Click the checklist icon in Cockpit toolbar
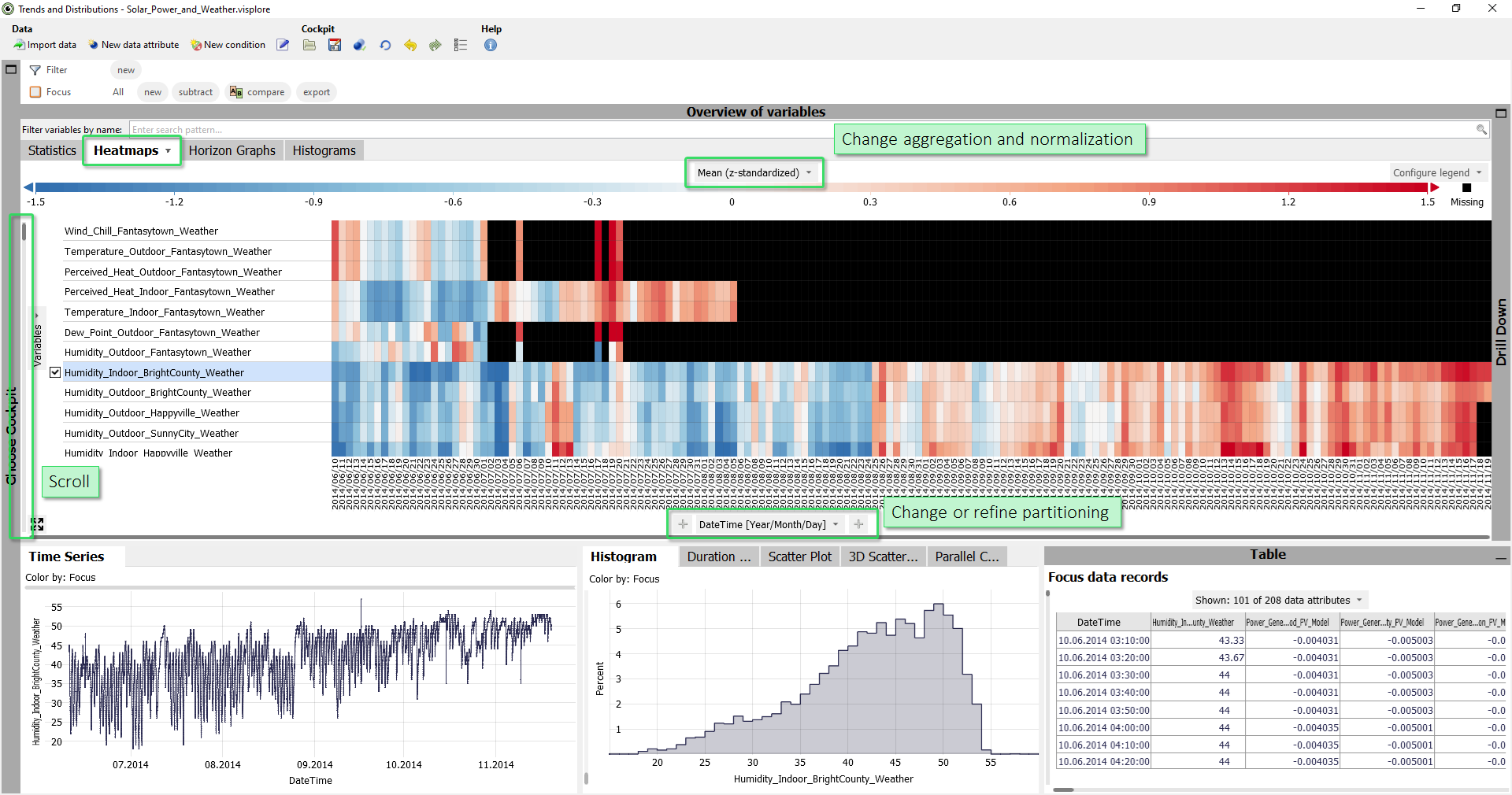The width and height of the screenshot is (1512, 795). (461, 45)
